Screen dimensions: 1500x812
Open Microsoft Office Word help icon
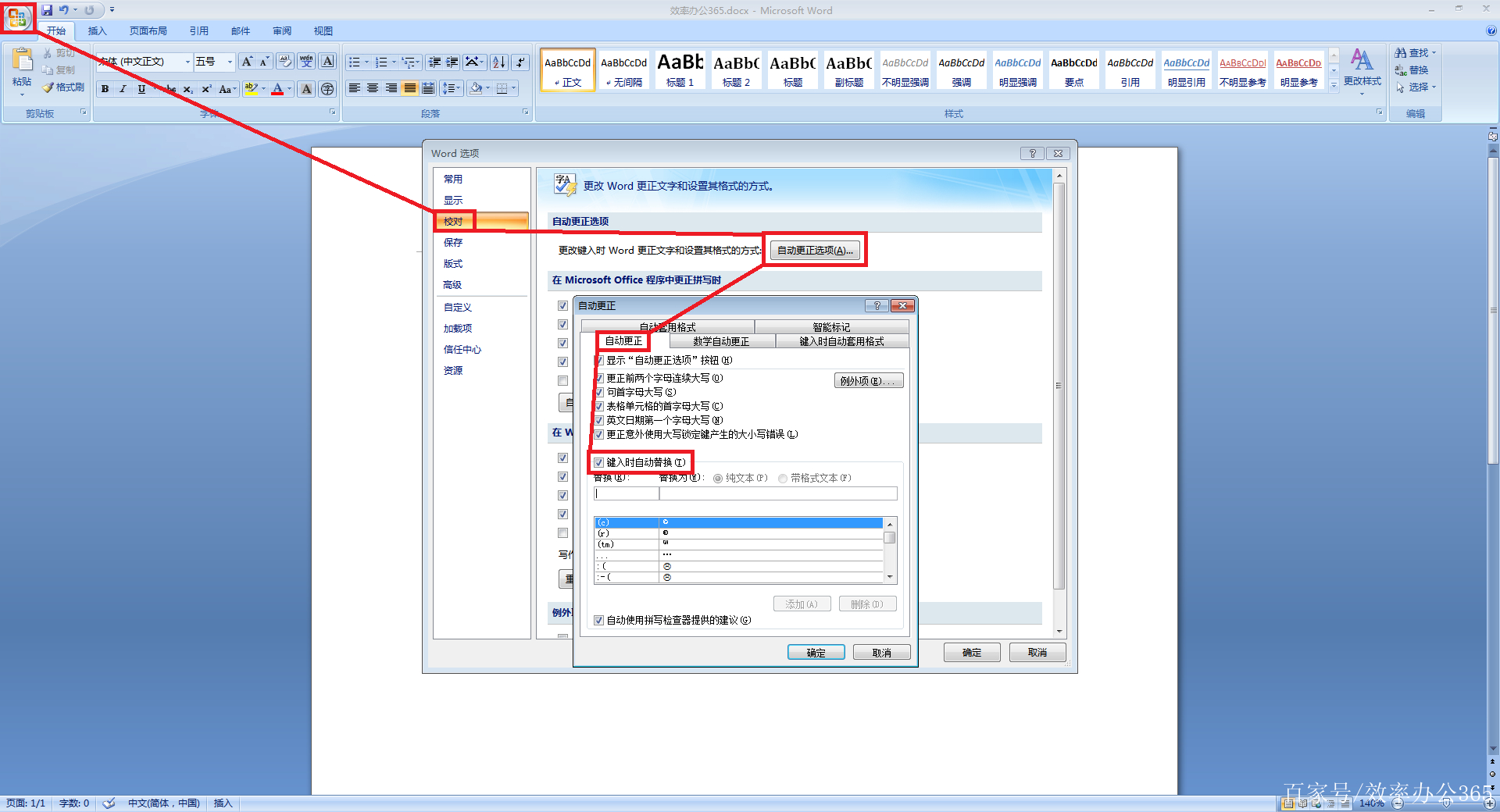(x=1491, y=31)
